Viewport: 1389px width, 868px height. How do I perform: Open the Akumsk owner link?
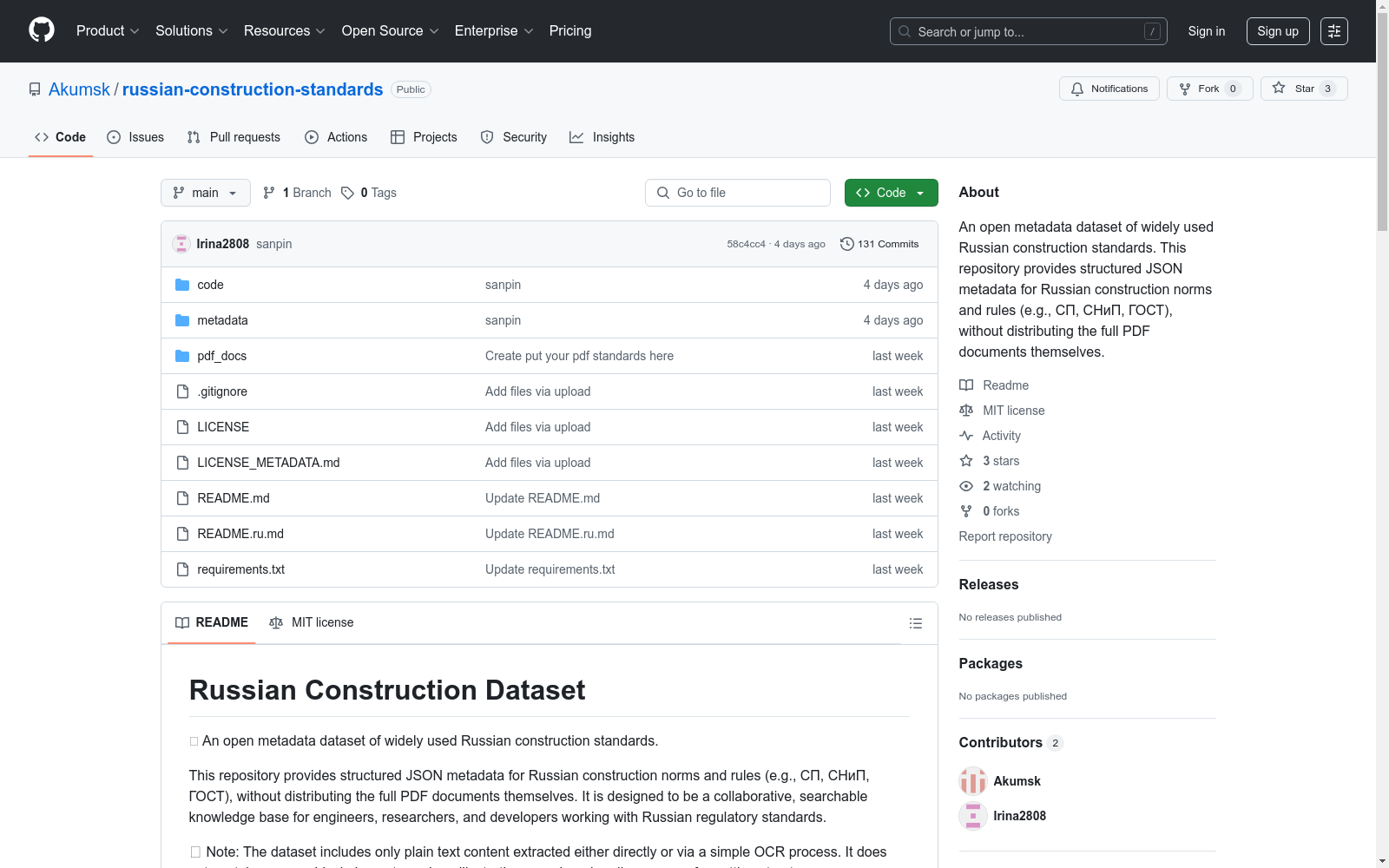point(80,89)
